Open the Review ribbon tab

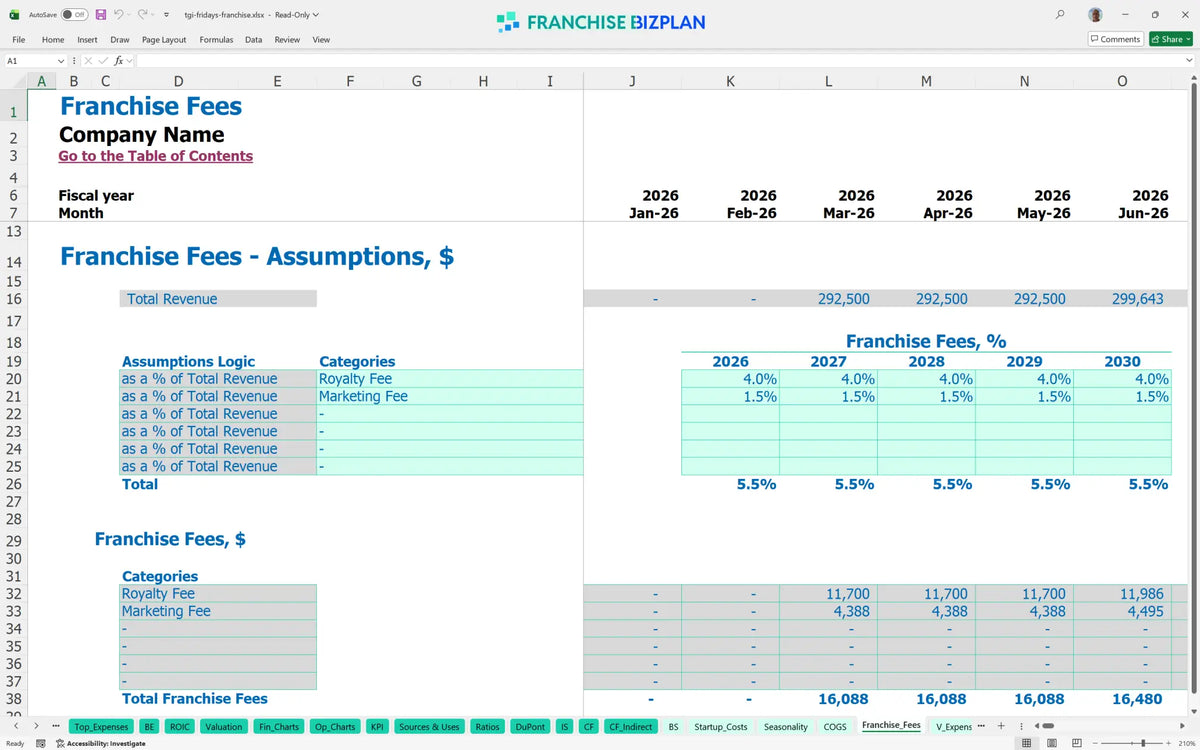[x=287, y=40]
